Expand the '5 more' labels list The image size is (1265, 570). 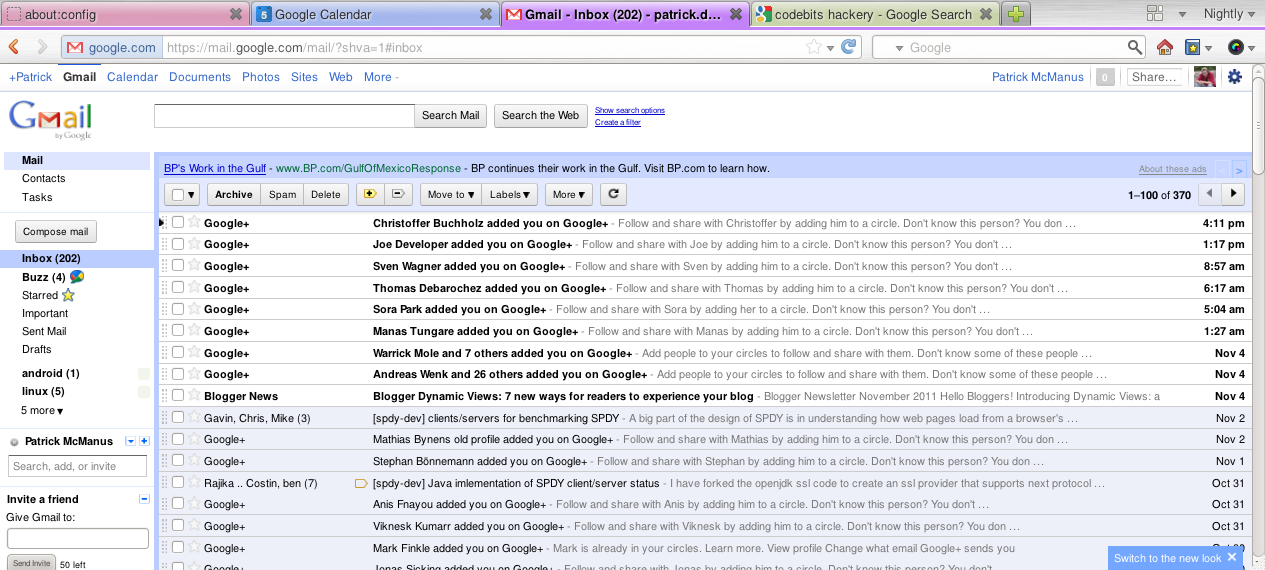pyautogui.click(x=42, y=411)
